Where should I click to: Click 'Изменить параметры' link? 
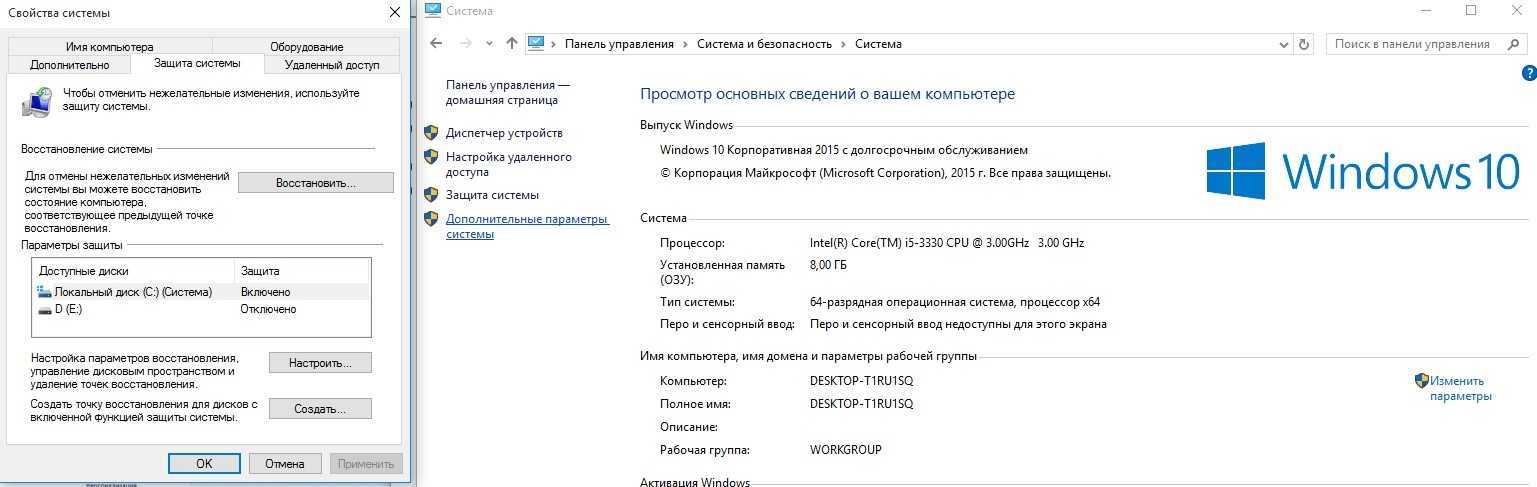(x=1460, y=388)
